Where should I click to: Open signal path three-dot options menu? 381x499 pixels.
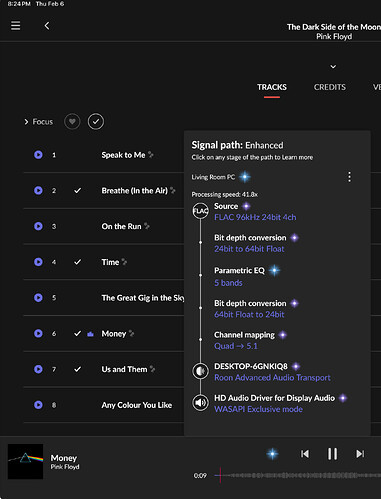coord(349,177)
